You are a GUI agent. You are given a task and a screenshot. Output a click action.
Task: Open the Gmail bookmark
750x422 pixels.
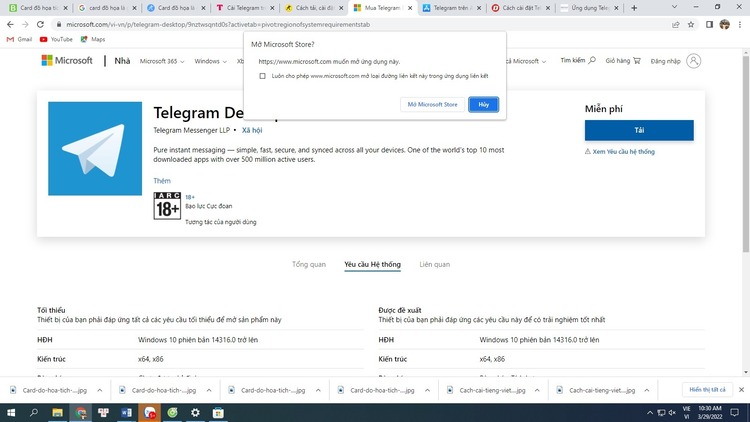(x=20, y=39)
